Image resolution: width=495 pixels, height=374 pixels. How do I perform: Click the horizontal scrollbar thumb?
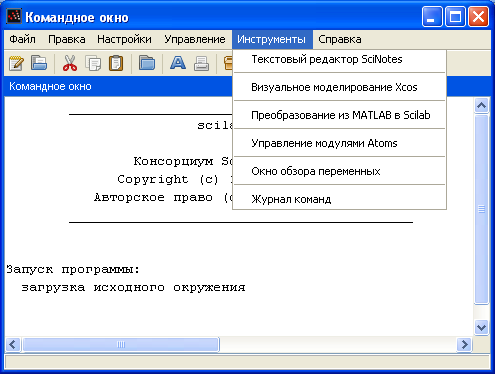(121, 344)
